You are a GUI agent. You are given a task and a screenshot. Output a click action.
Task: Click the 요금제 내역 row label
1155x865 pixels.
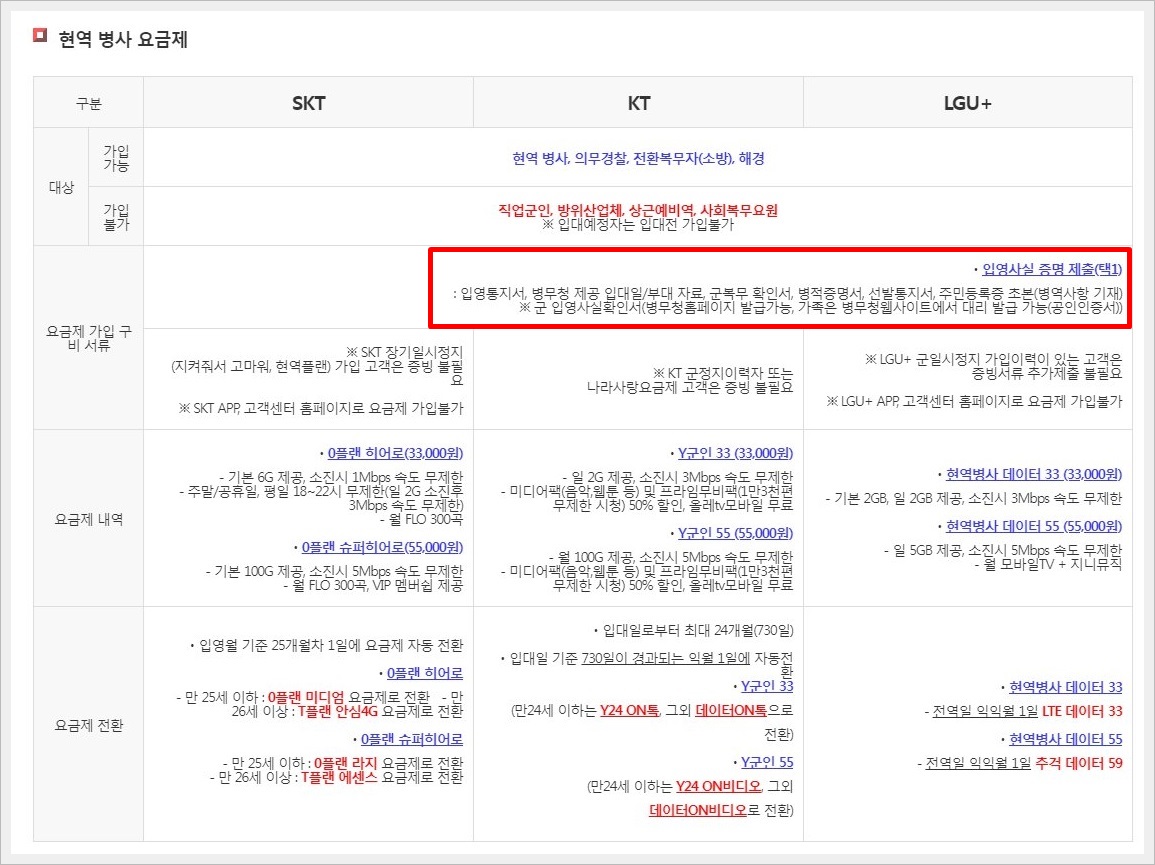[88, 519]
